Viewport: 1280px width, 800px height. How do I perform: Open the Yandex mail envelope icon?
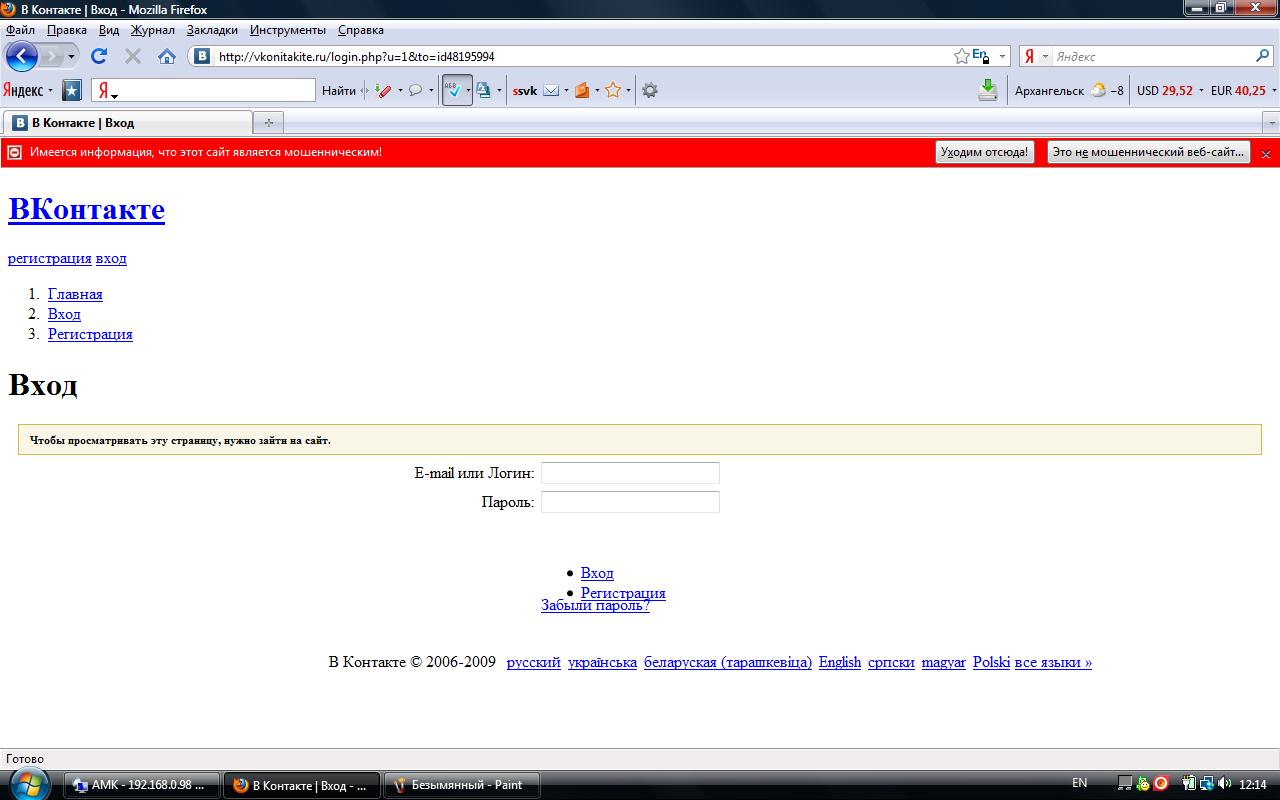click(551, 90)
